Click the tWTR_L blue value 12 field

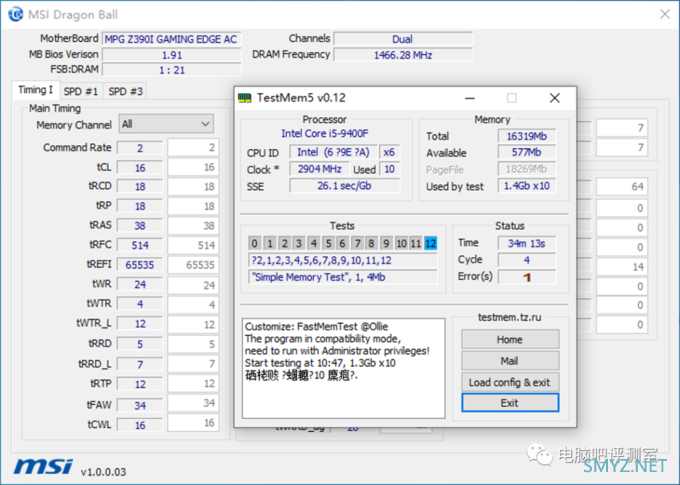tap(140, 324)
